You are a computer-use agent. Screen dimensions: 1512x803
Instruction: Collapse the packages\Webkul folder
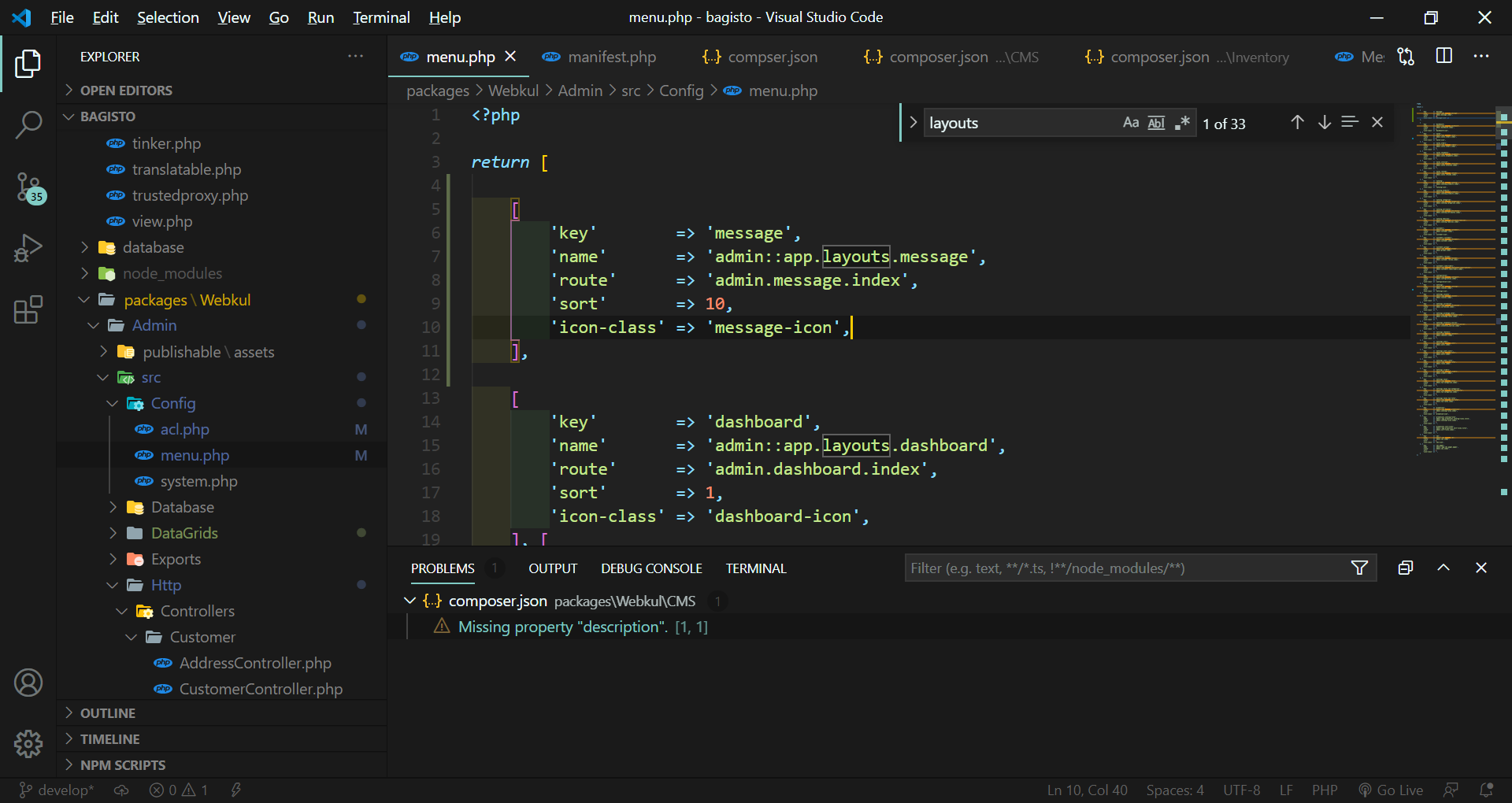pyautogui.click(x=187, y=300)
